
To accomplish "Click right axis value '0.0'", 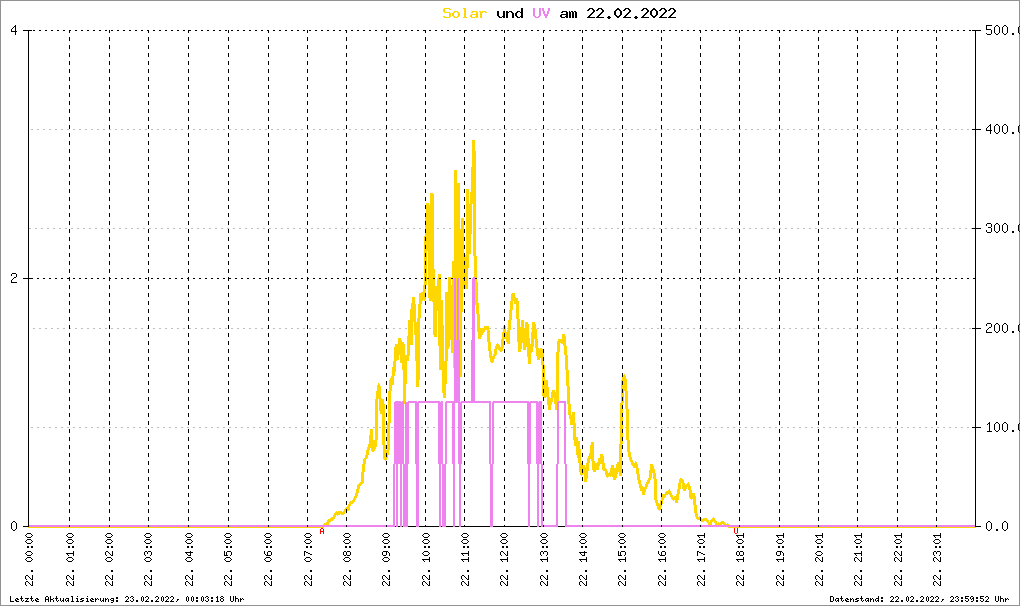I will (997, 526).
